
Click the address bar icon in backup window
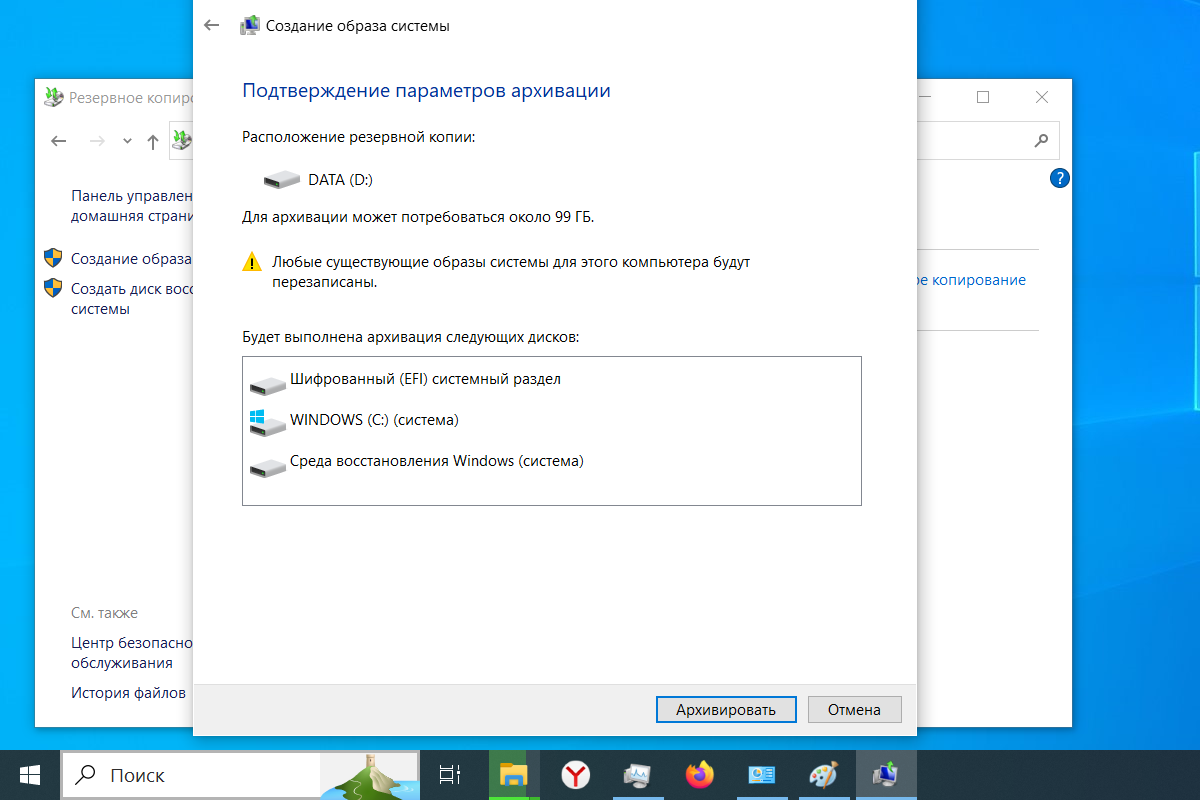point(182,141)
